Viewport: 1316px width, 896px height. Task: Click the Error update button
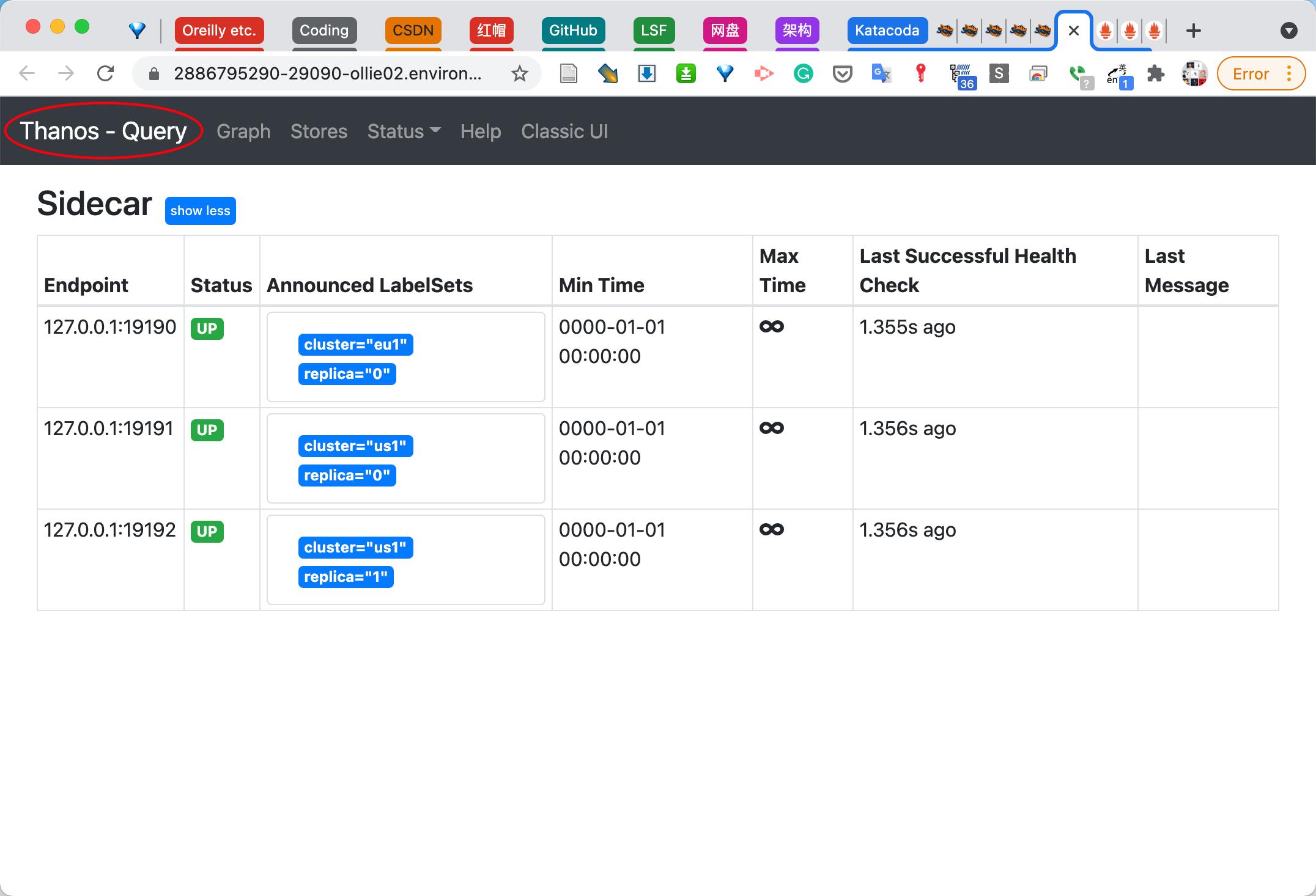click(x=1251, y=74)
